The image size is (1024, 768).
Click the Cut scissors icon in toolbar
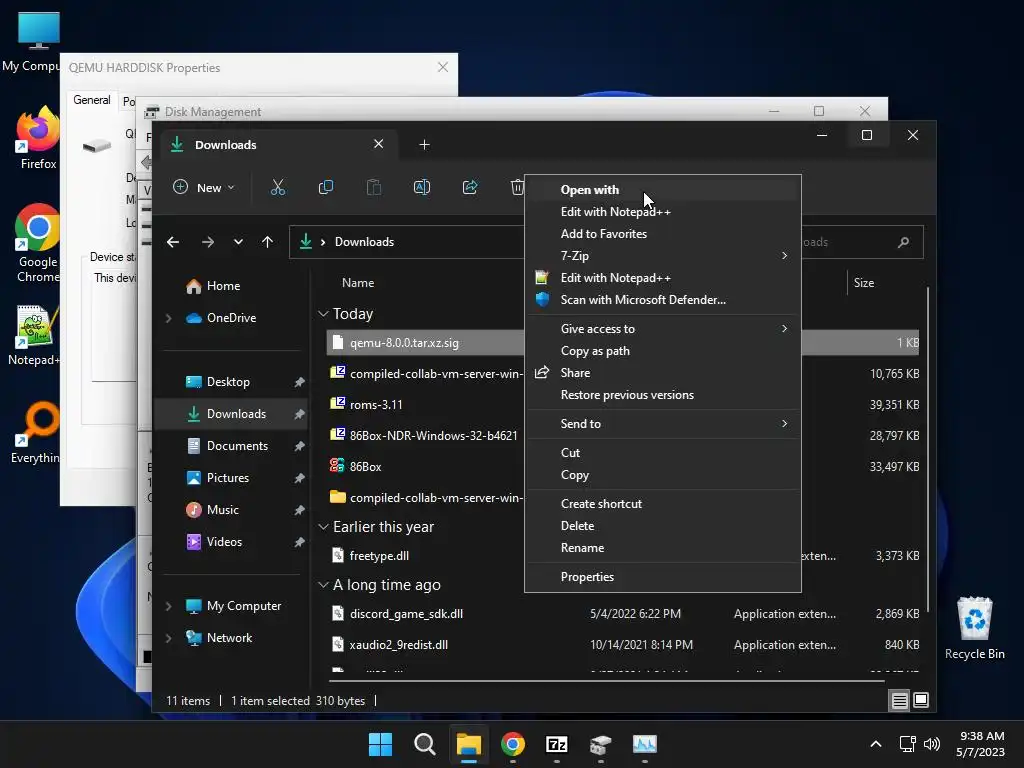point(278,187)
